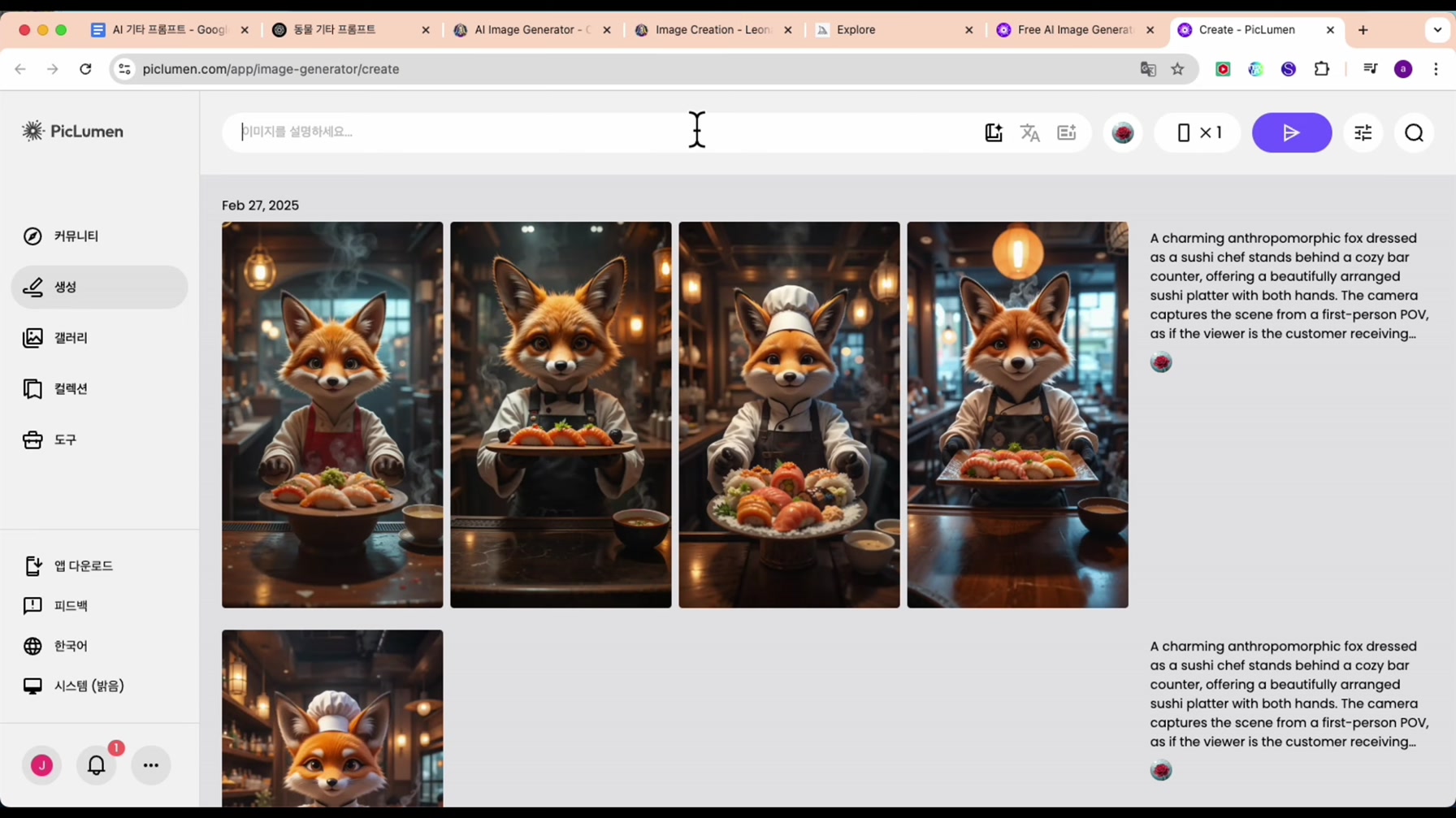
Task: Open the notifications bell
Action: click(97, 765)
